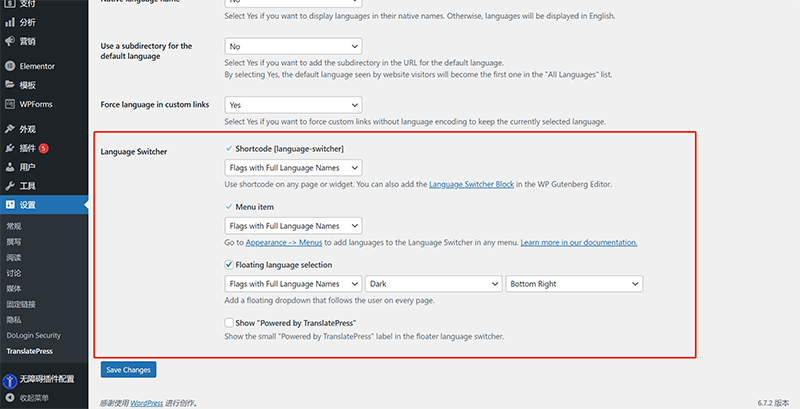Image resolution: width=800 pixels, height=409 pixels.
Task: Click the 收起菜单 collapse arrow icon
Action: pos(10,398)
